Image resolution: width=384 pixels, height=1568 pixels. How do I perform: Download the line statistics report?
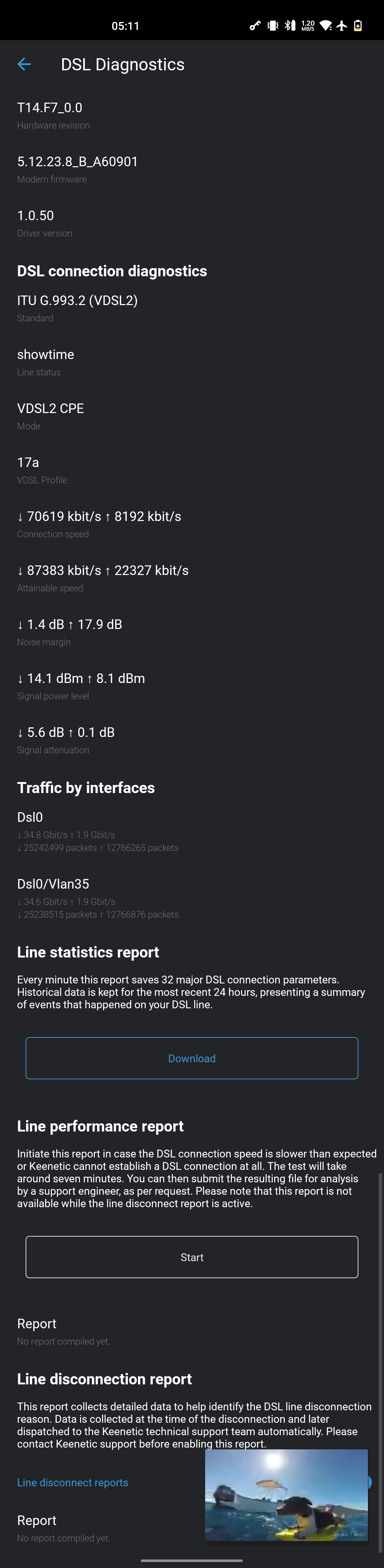[x=192, y=1058]
